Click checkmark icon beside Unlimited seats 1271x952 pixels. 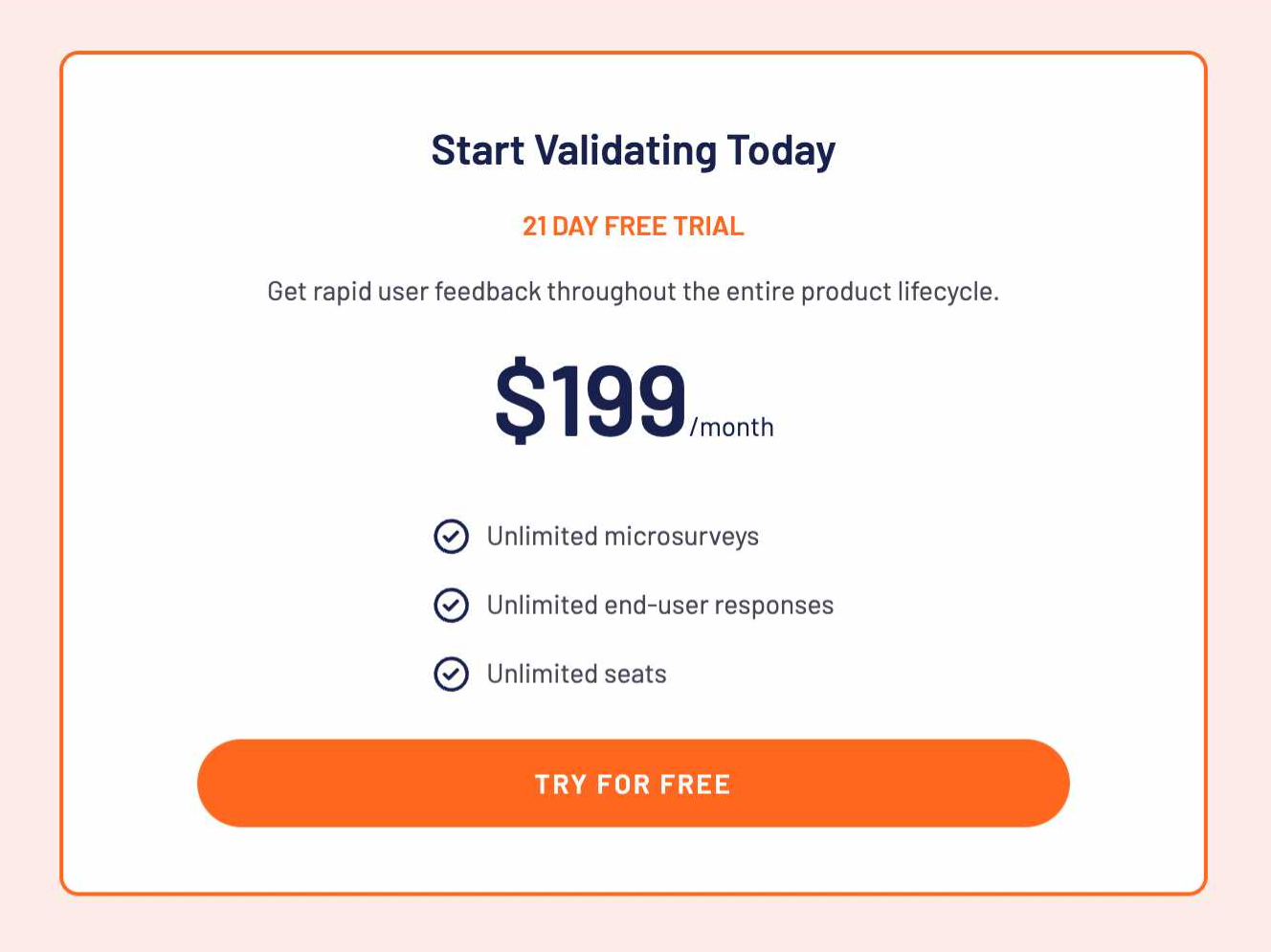[x=451, y=675]
